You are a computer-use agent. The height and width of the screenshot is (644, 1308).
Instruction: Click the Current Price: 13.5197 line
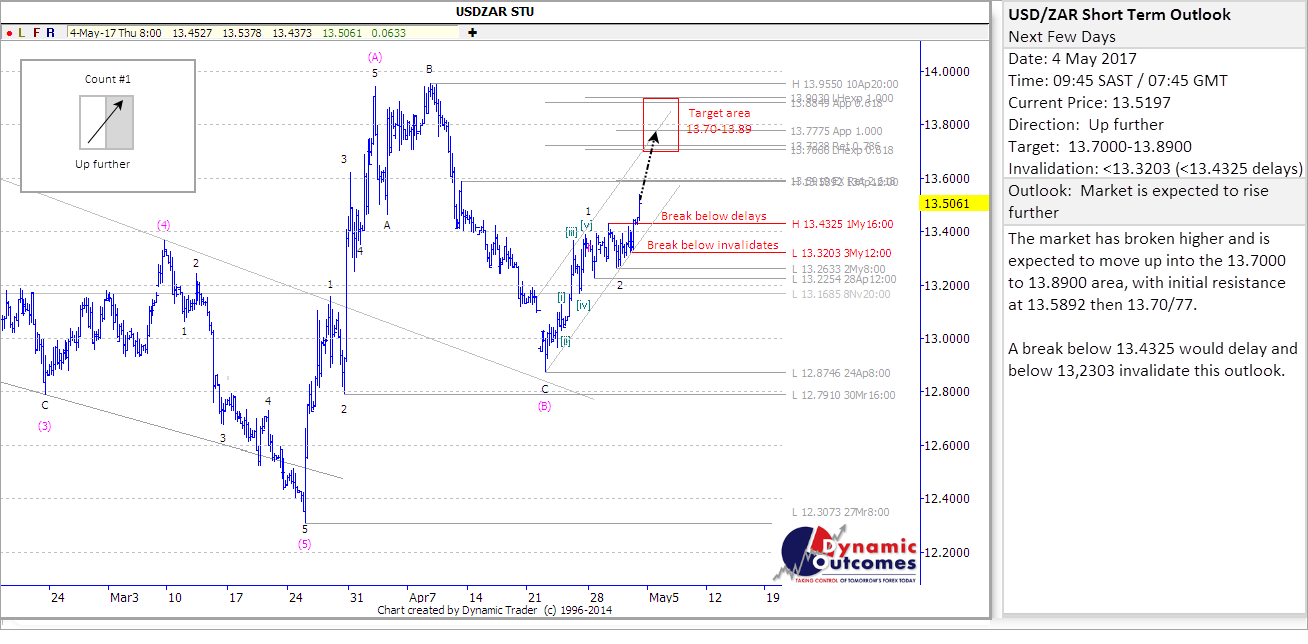[x=1088, y=103]
